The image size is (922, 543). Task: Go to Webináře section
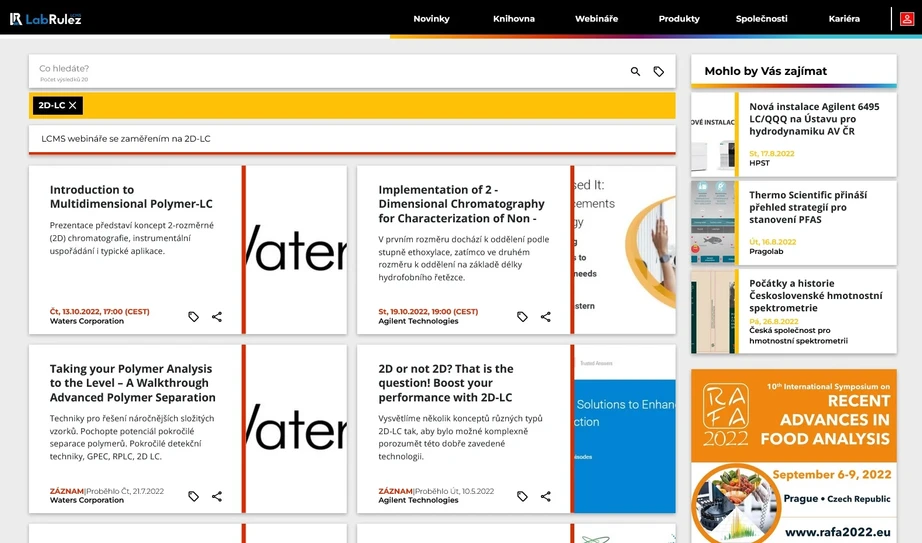[596, 19]
